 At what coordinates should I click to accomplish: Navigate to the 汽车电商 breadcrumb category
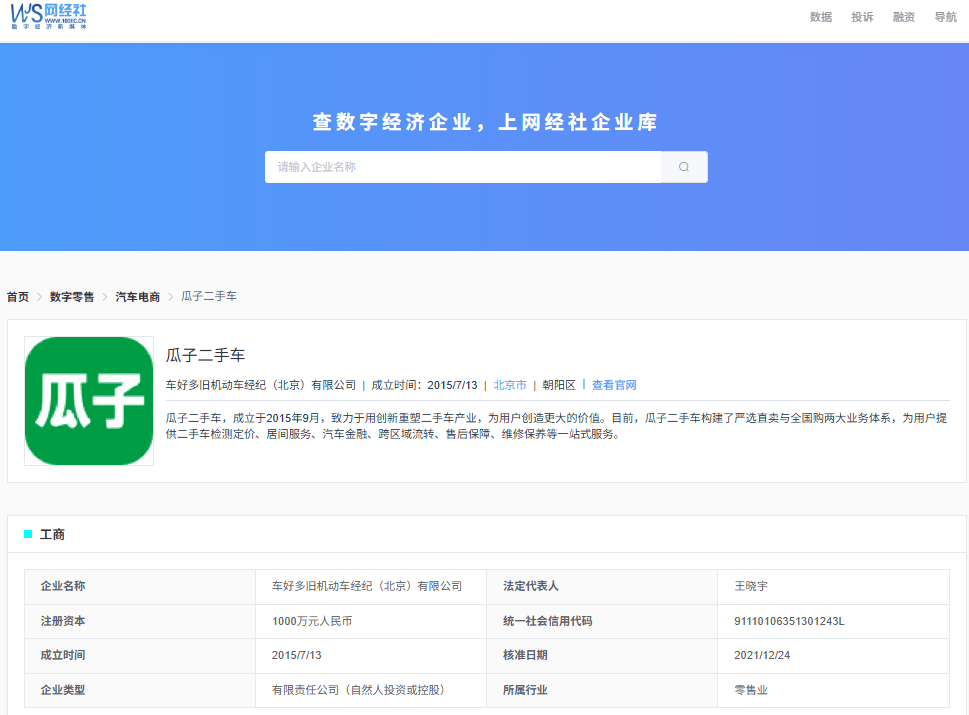click(137, 297)
